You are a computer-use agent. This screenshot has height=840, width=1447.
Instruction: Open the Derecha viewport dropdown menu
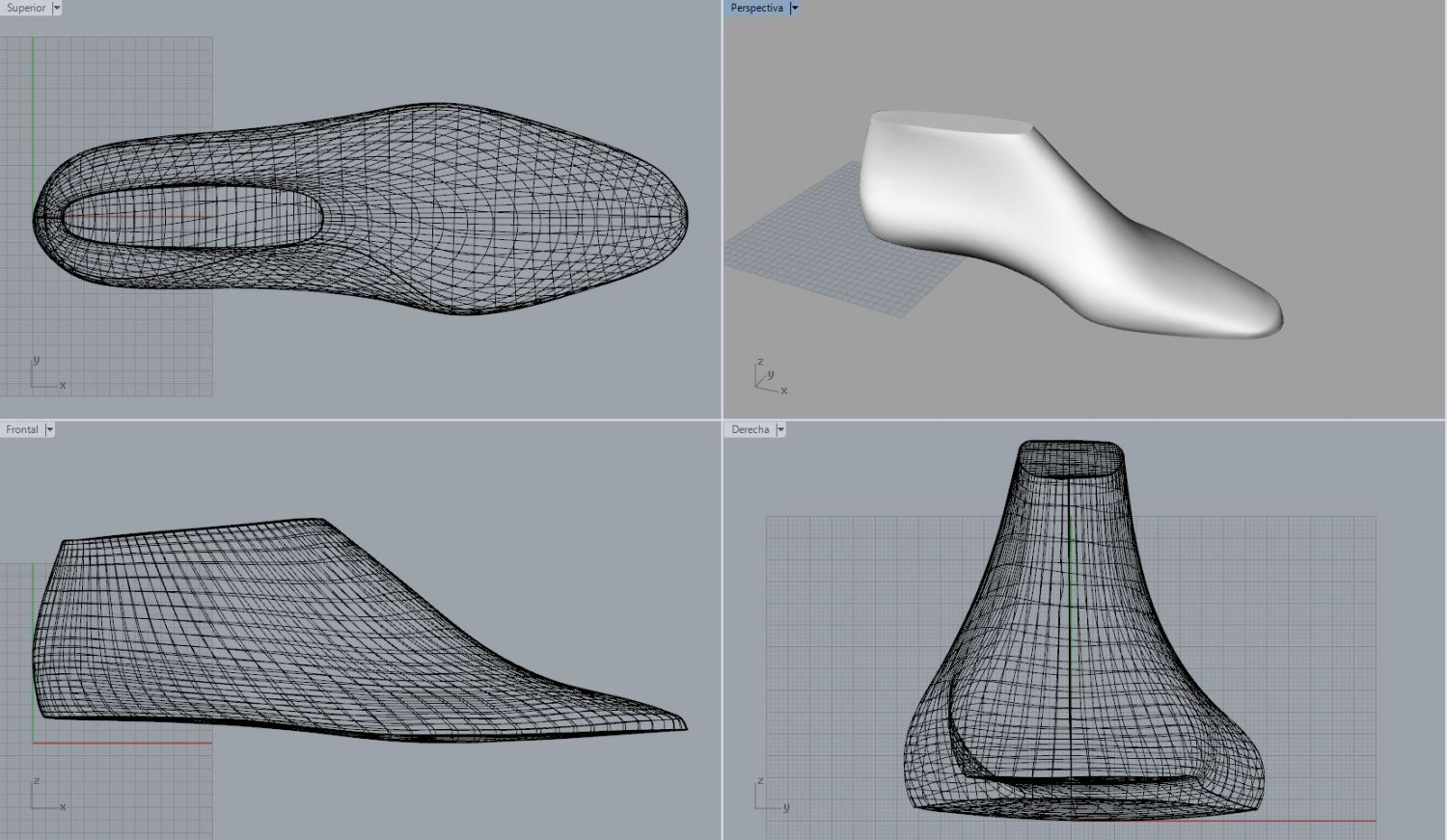[x=781, y=429]
